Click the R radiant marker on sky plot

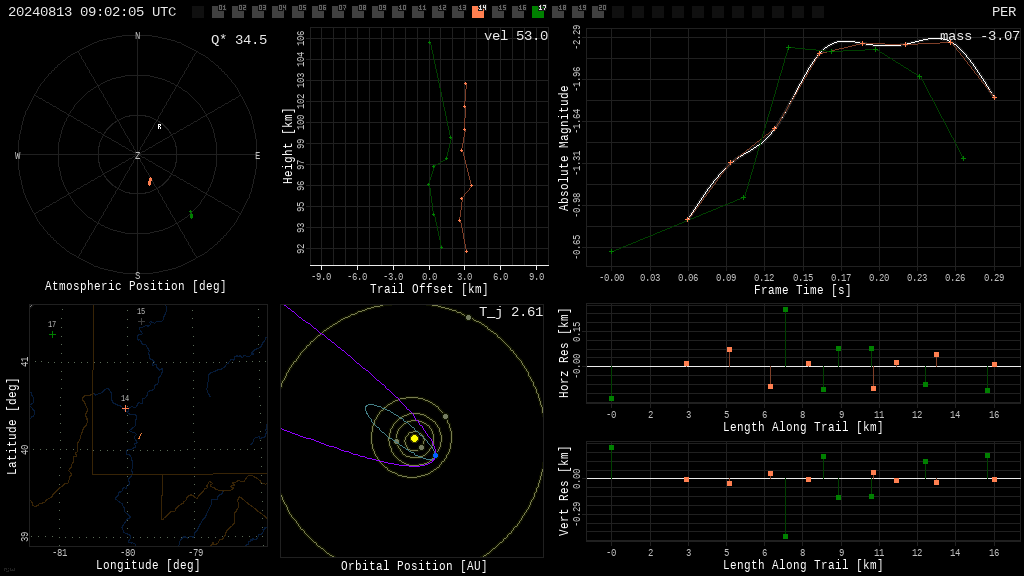click(159, 127)
